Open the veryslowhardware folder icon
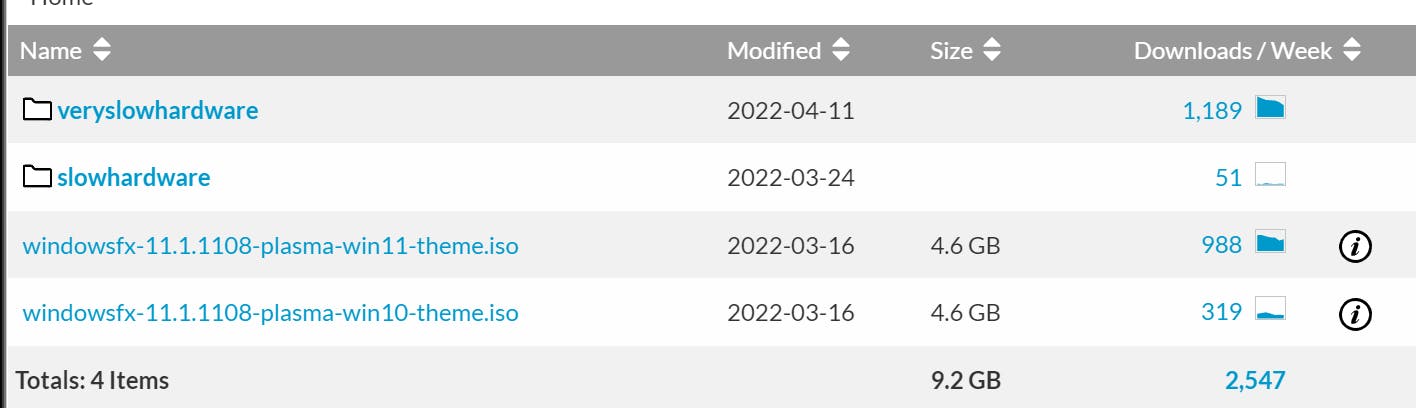 pos(38,110)
